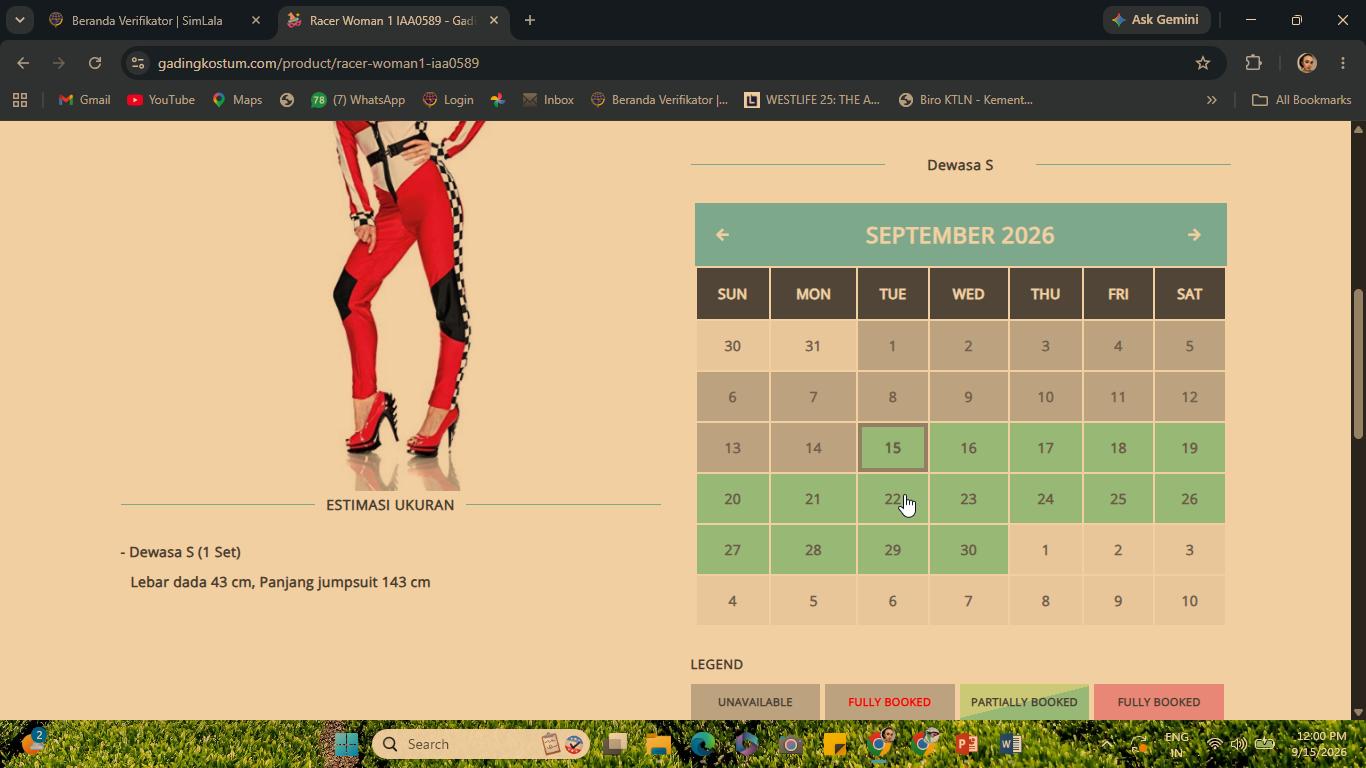
Task: Open the YouTube bookmark
Action: pos(161,100)
